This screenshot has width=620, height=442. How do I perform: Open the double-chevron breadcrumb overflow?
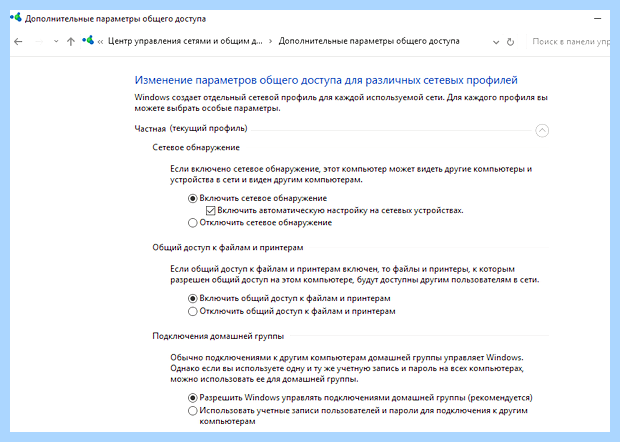coord(100,42)
